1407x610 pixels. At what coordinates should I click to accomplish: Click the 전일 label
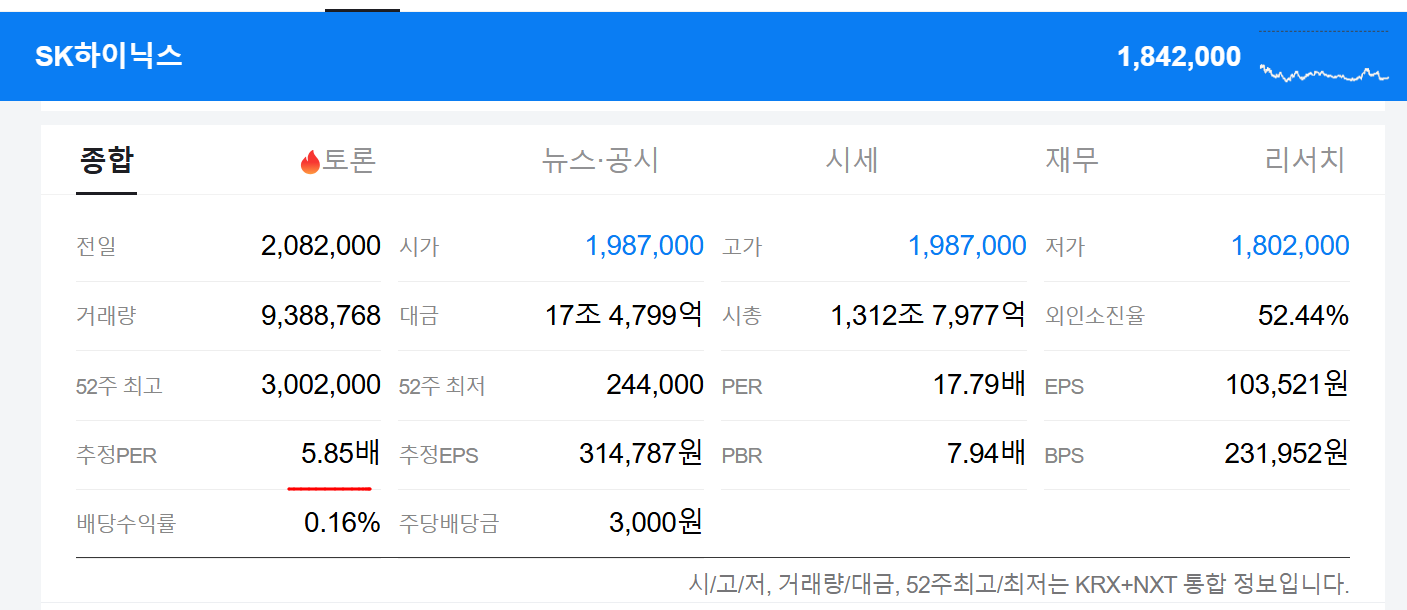(x=96, y=247)
